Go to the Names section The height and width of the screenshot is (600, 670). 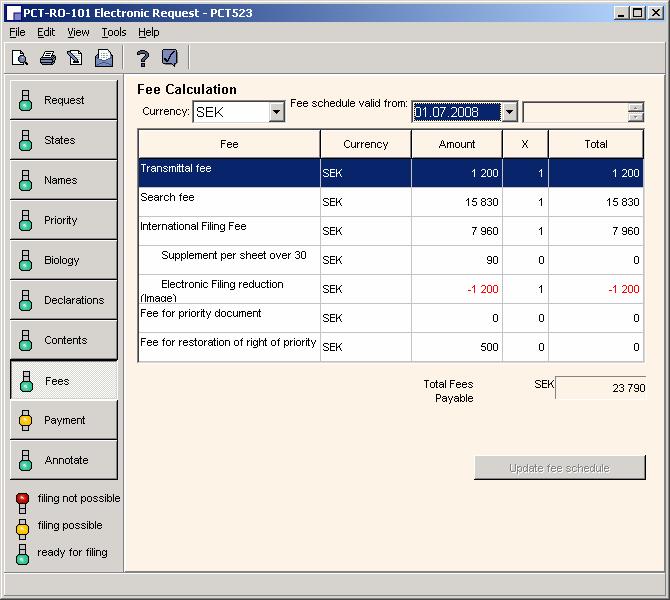(64, 180)
